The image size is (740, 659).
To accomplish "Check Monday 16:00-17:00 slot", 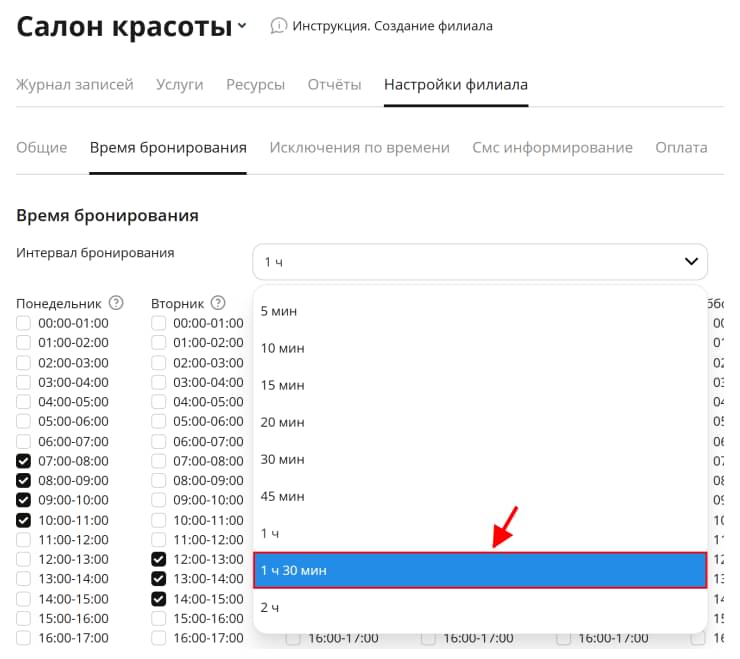I will 23,638.
